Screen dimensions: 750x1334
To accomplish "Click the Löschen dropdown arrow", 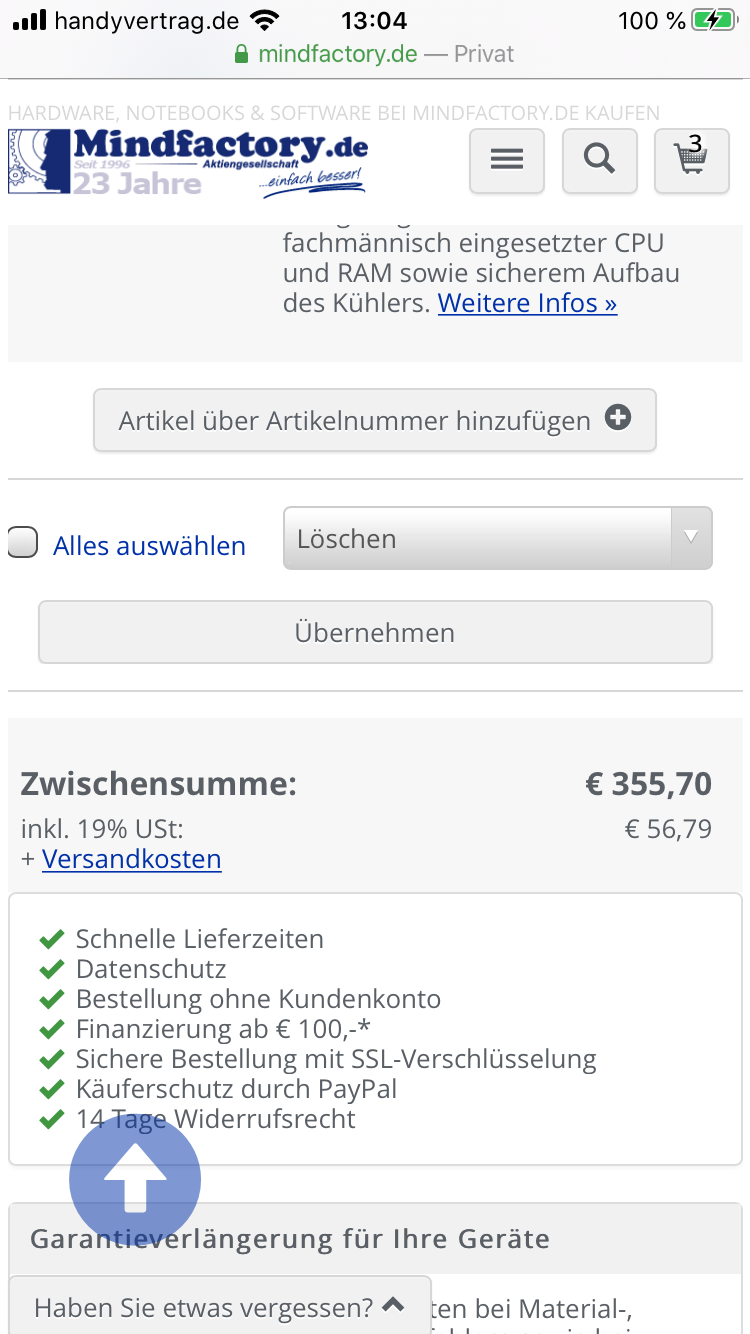I will (690, 538).
